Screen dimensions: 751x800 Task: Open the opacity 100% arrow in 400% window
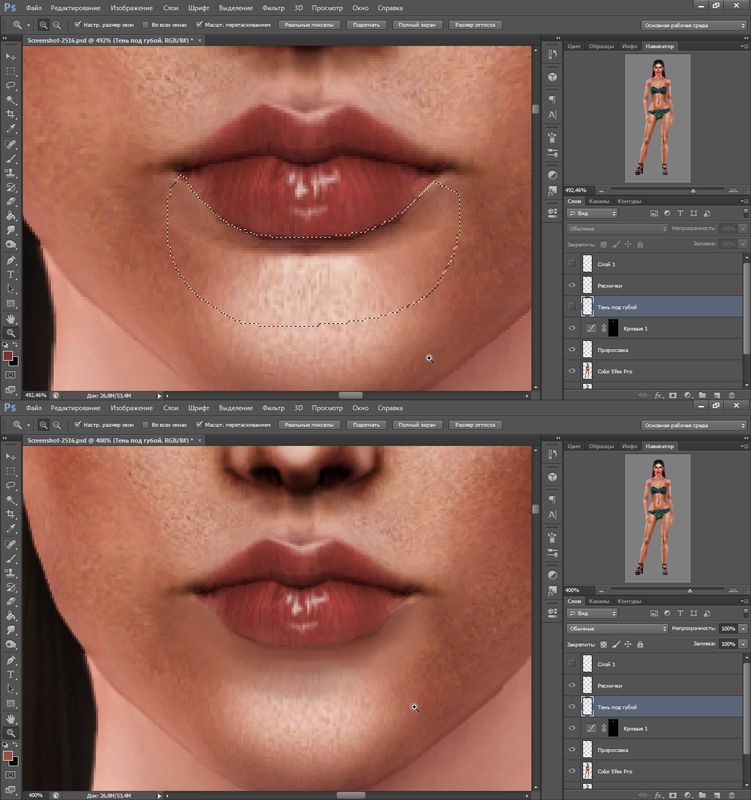coord(743,629)
